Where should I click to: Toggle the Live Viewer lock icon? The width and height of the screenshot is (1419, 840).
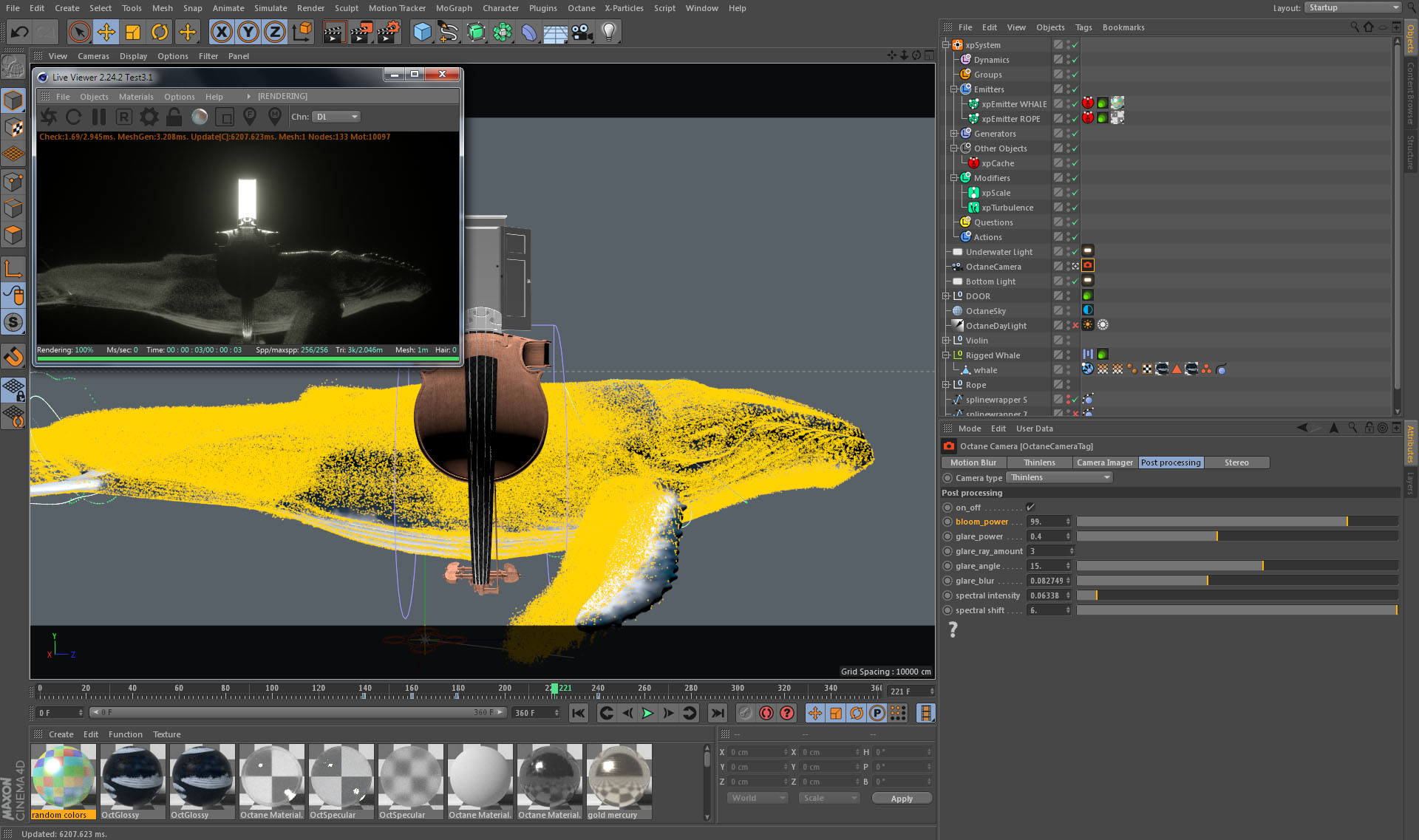point(174,117)
